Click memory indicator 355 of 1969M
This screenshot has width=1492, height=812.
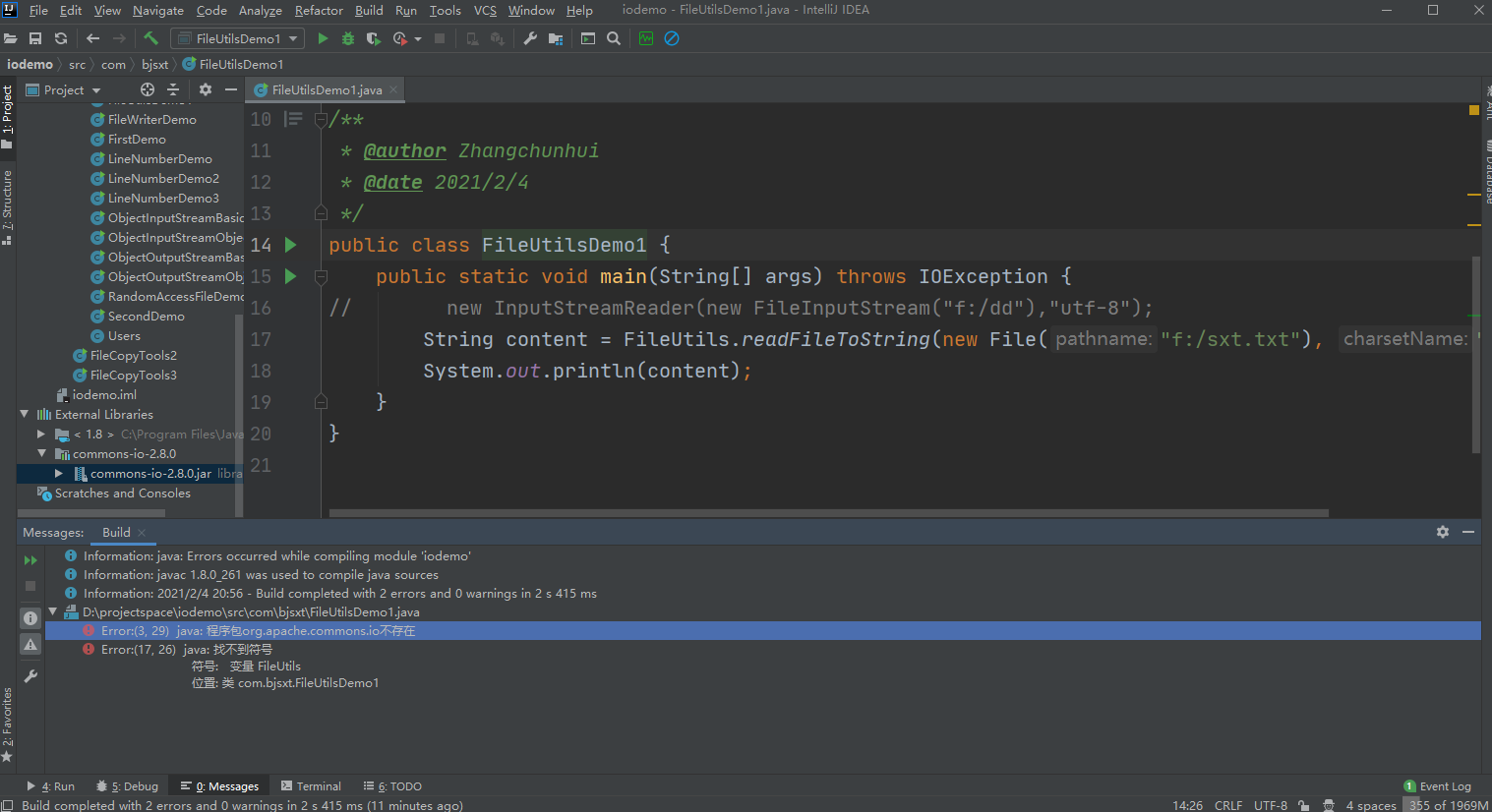click(1448, 805)
